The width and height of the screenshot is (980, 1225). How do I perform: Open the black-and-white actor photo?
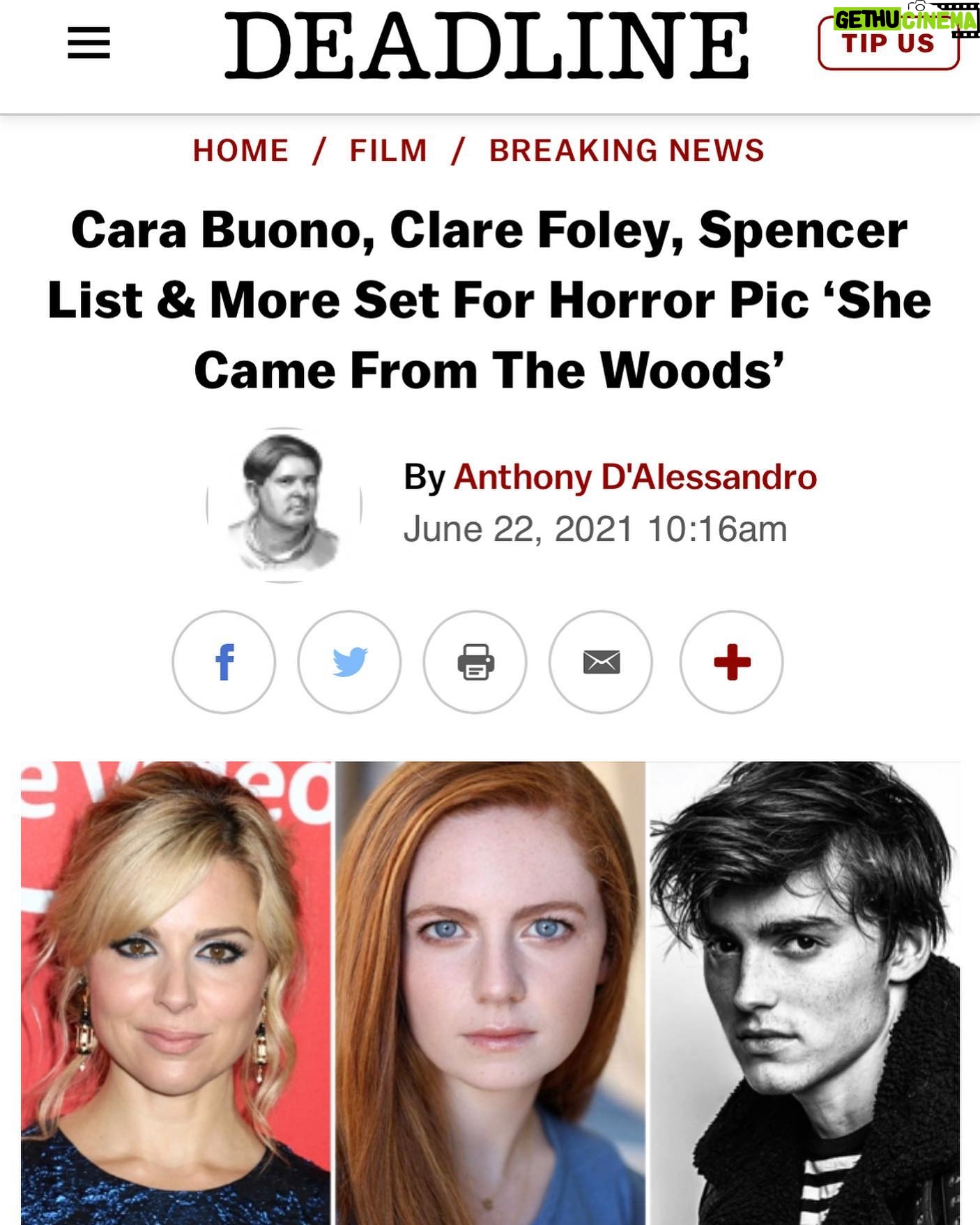click(805, 993)
